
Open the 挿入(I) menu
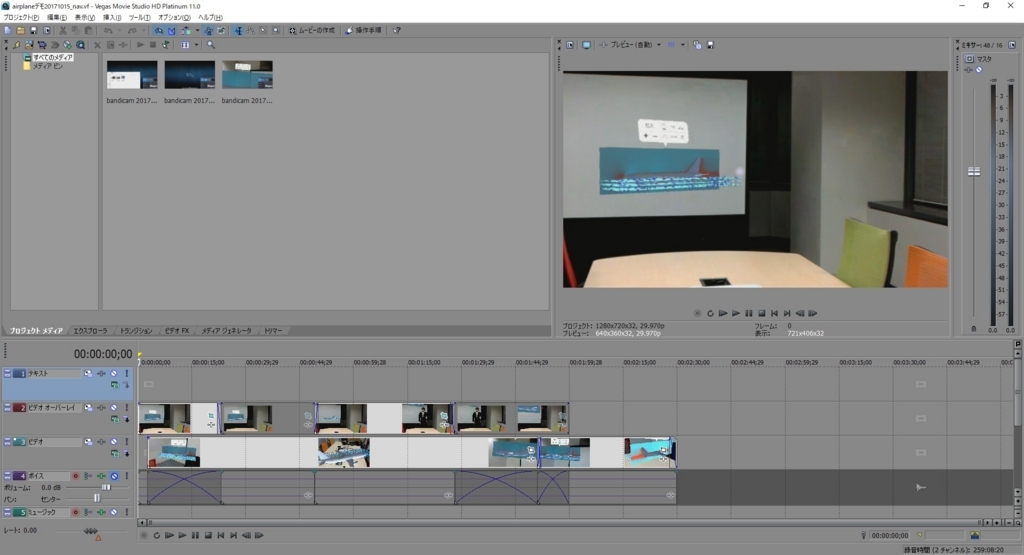(x=112, y=18)
